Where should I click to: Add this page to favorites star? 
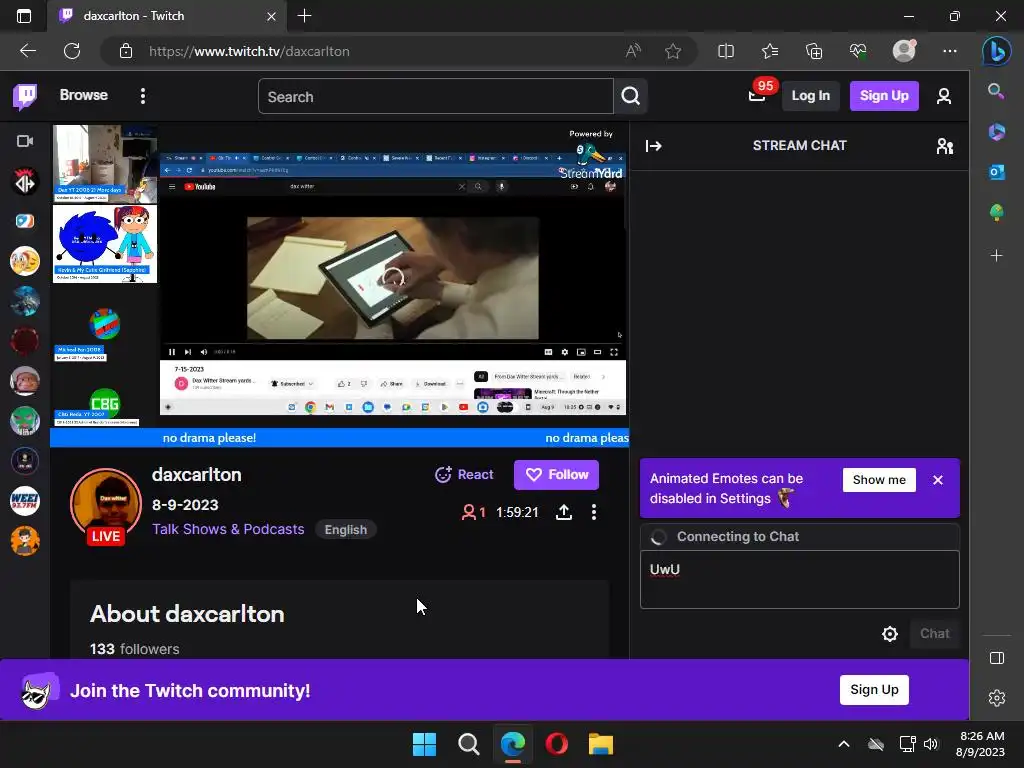pyautogui.click(x=673, y=51)
